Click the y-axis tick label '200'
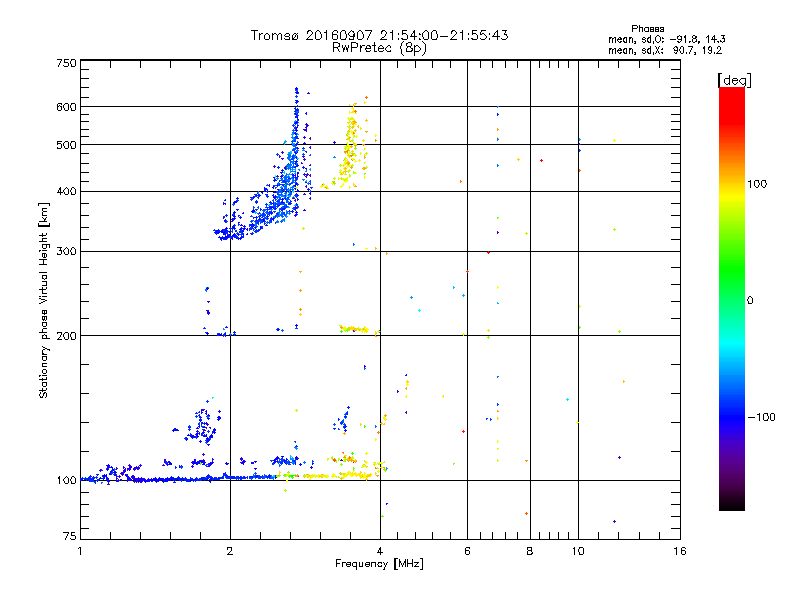 [66, 336]
